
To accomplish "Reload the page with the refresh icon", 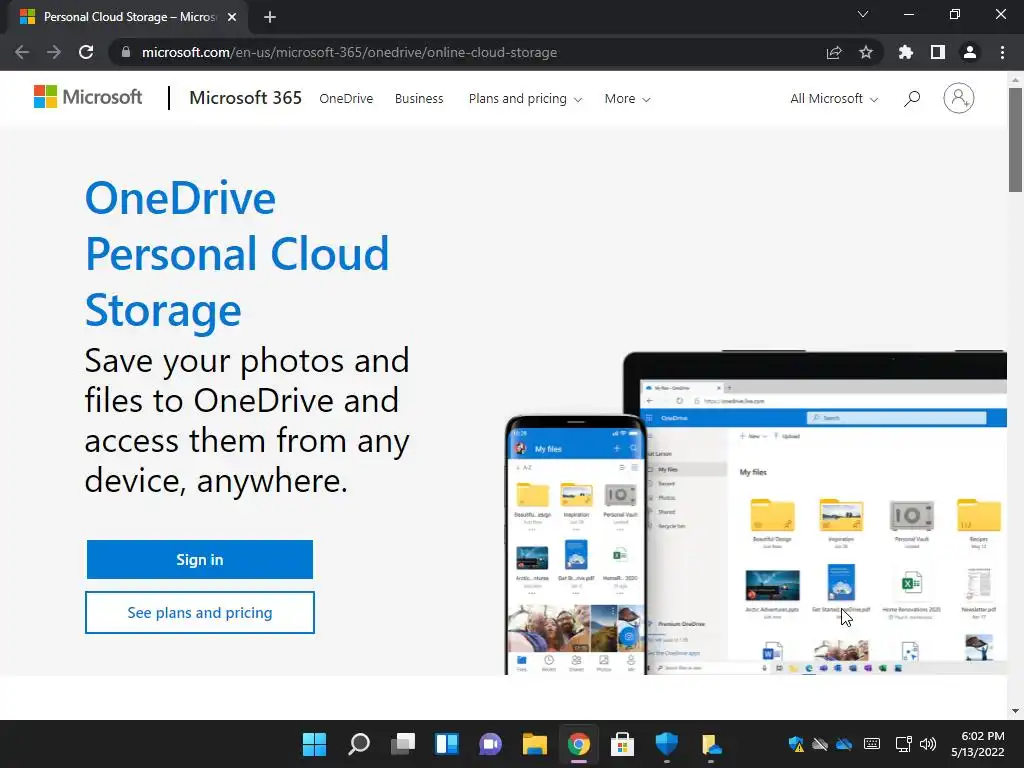I will point(86,52).
